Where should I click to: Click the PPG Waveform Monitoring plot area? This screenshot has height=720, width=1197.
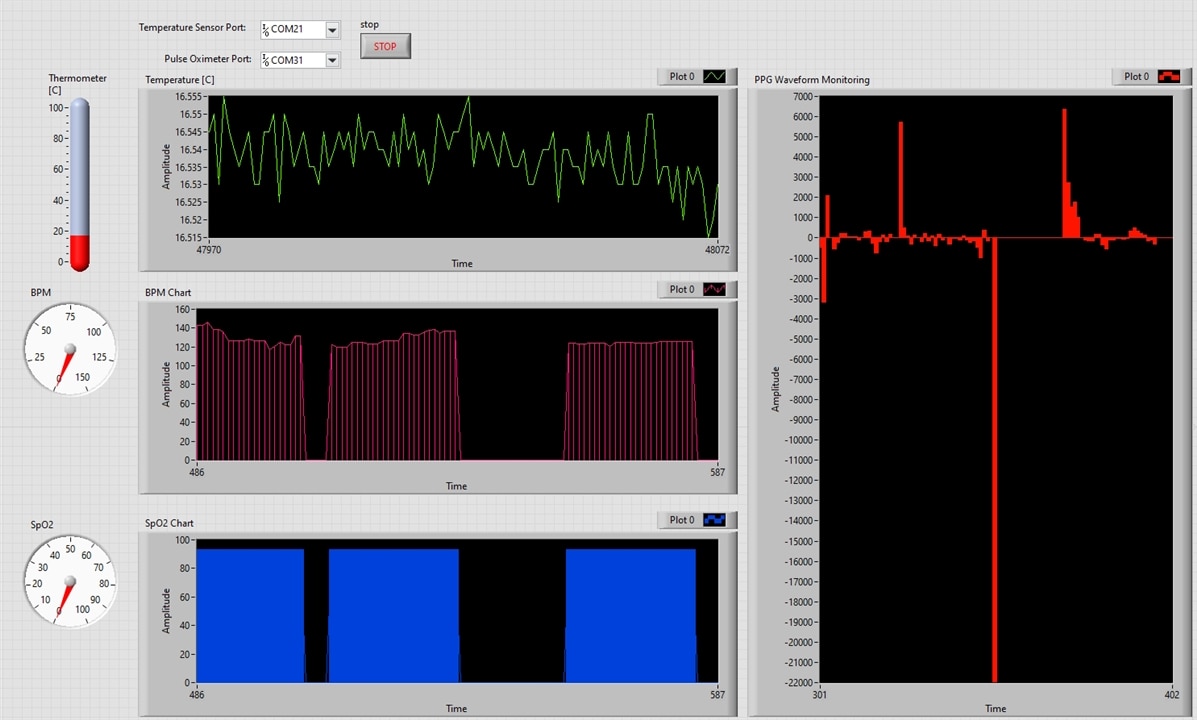[995, 389]
